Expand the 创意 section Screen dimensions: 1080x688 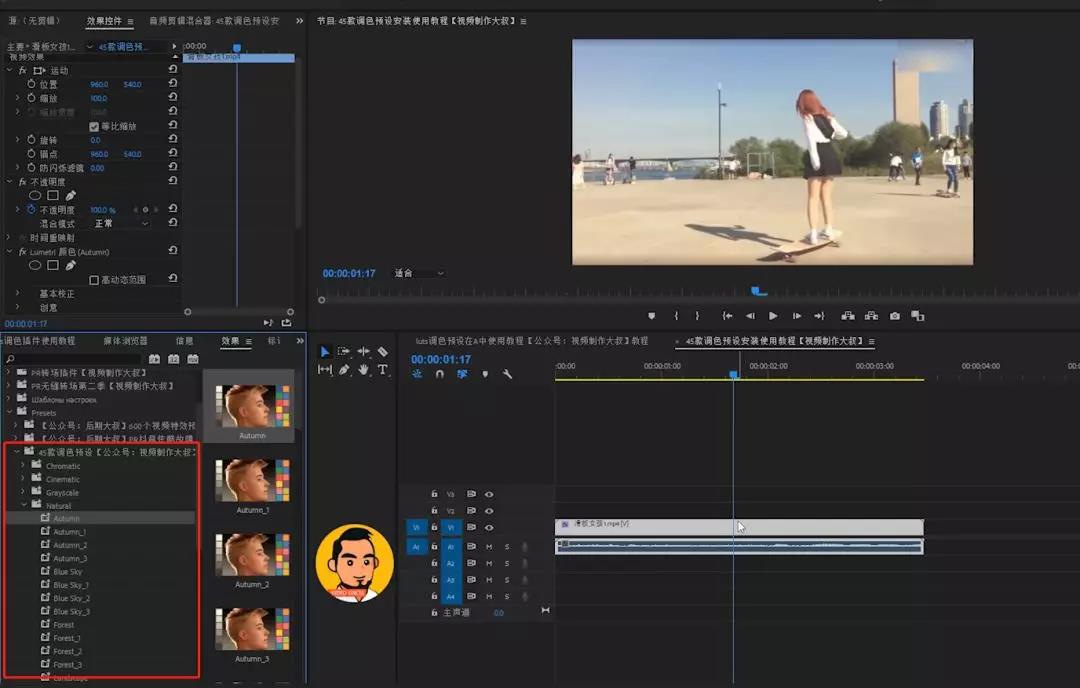click(17, 307)
